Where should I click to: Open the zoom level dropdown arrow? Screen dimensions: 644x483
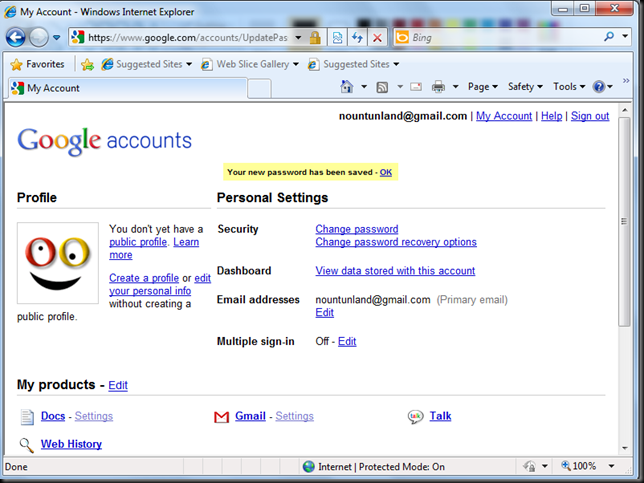point(612,466)
